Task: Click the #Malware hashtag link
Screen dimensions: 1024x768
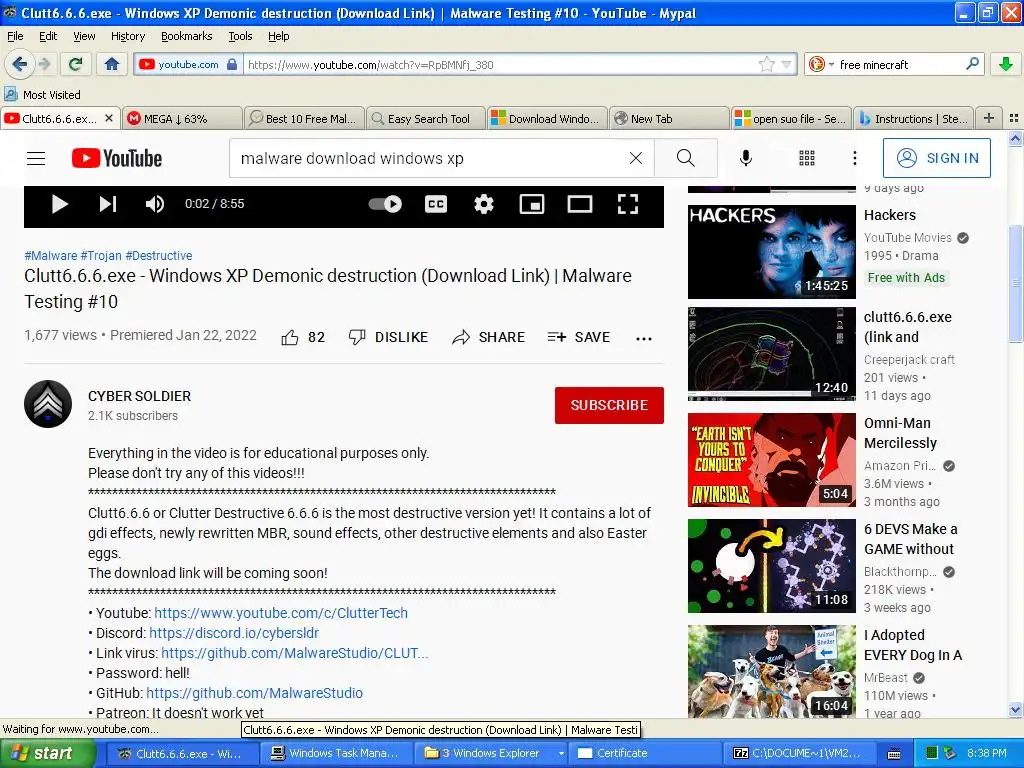Action: point(51,255)
